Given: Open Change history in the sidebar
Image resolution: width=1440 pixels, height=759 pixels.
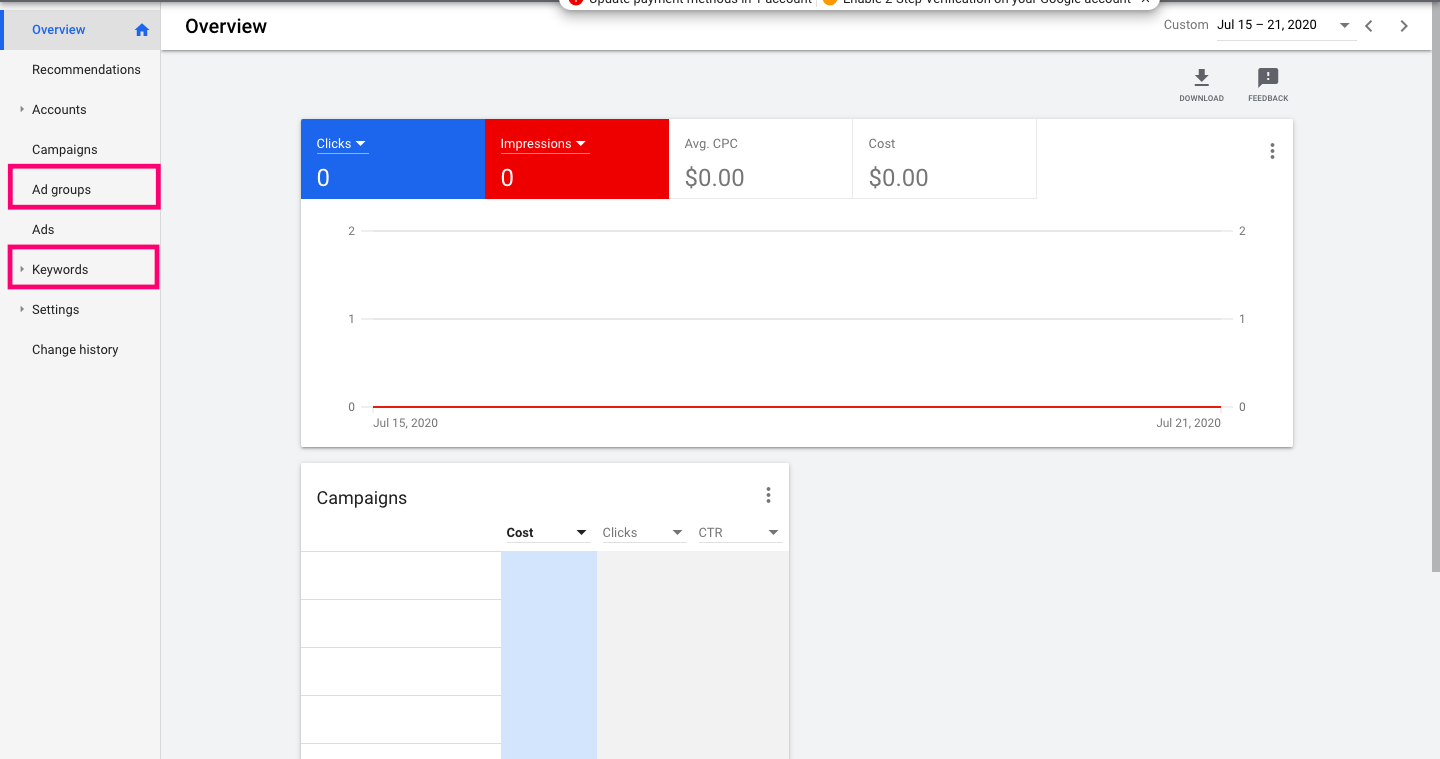Looking at the screenshot, I should pos(80,350).
